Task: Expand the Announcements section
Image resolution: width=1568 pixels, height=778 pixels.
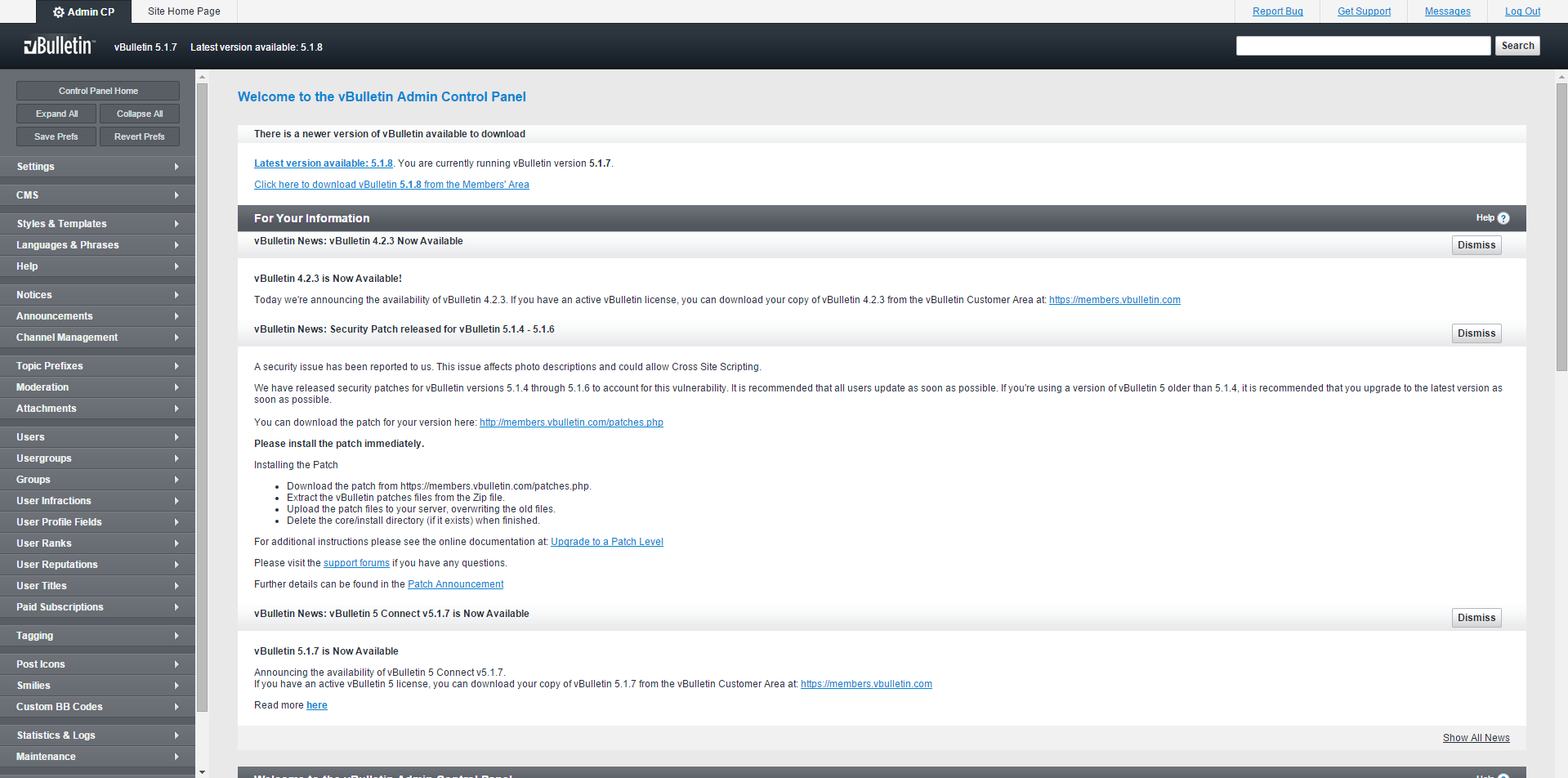Action: [x=97, y=316]
